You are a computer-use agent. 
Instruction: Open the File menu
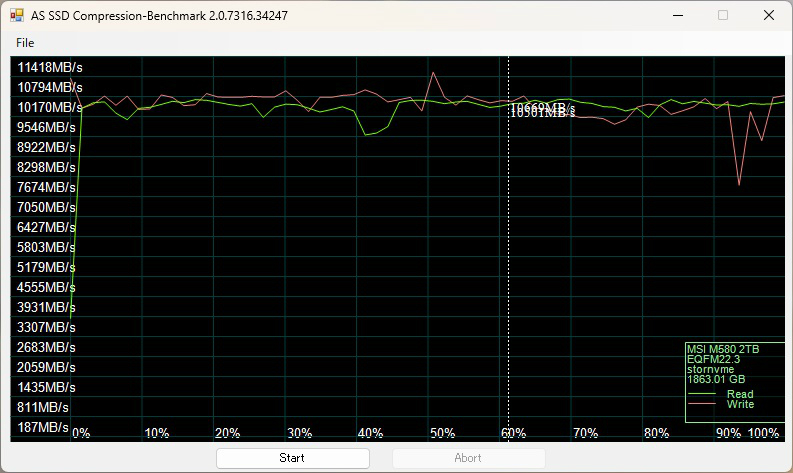(x=25, y=43)
